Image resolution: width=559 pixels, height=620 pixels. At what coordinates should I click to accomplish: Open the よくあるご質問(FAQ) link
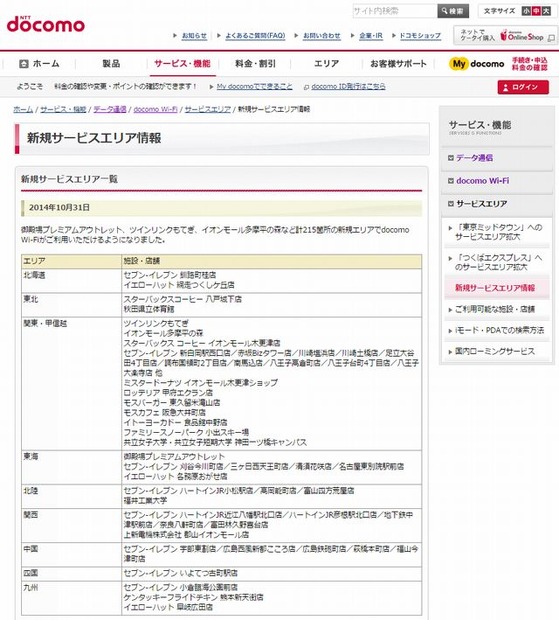[255, 36]
